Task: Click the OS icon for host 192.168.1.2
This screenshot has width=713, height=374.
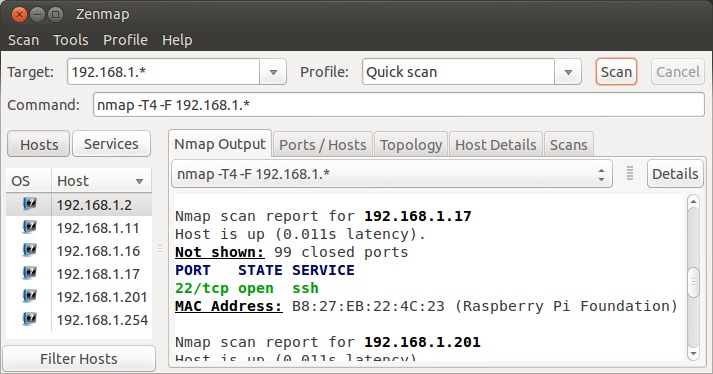Action: 30,204
